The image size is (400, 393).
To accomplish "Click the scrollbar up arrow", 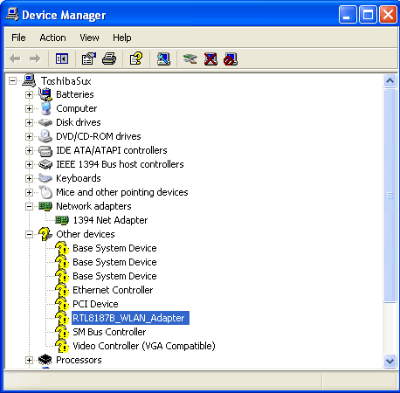I will click(390, 81).
